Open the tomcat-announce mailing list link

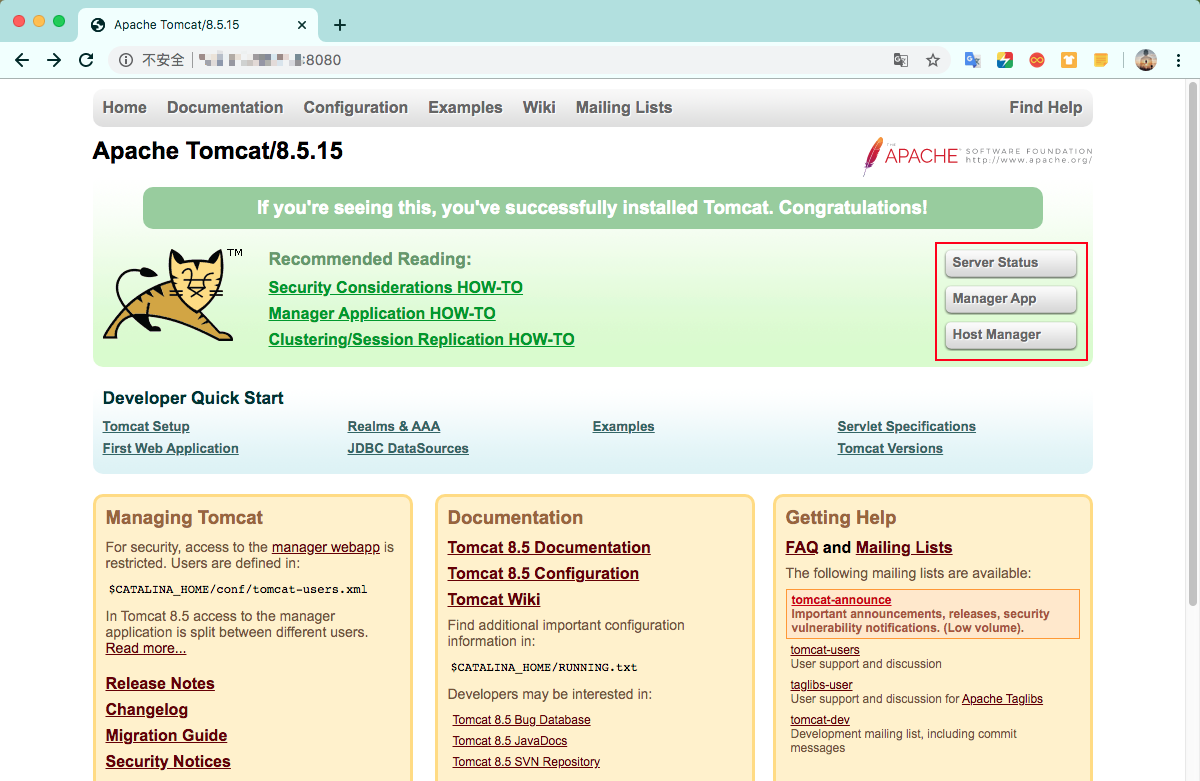pos(841,600)
